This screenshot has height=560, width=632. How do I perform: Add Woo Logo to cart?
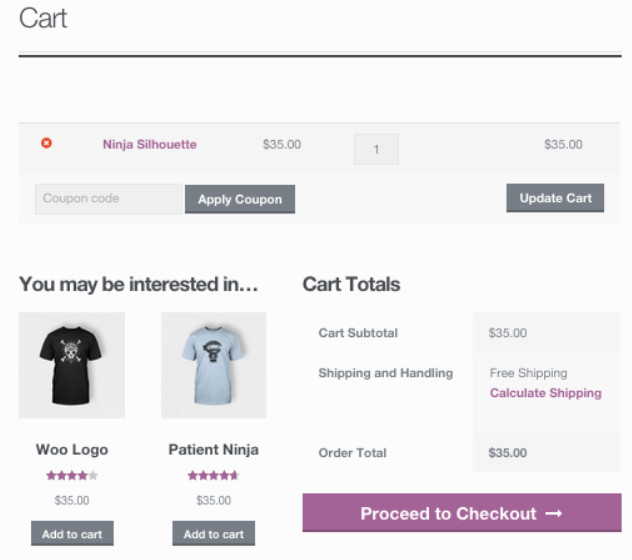point(72,534)
